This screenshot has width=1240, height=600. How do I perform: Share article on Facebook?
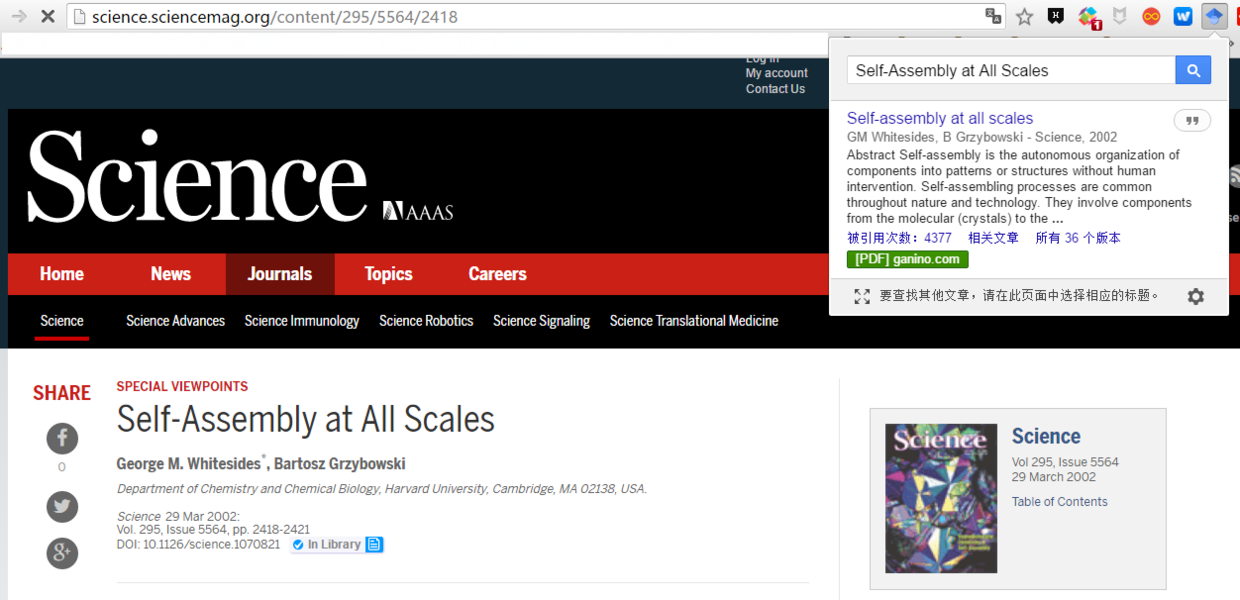coord(62,438)
